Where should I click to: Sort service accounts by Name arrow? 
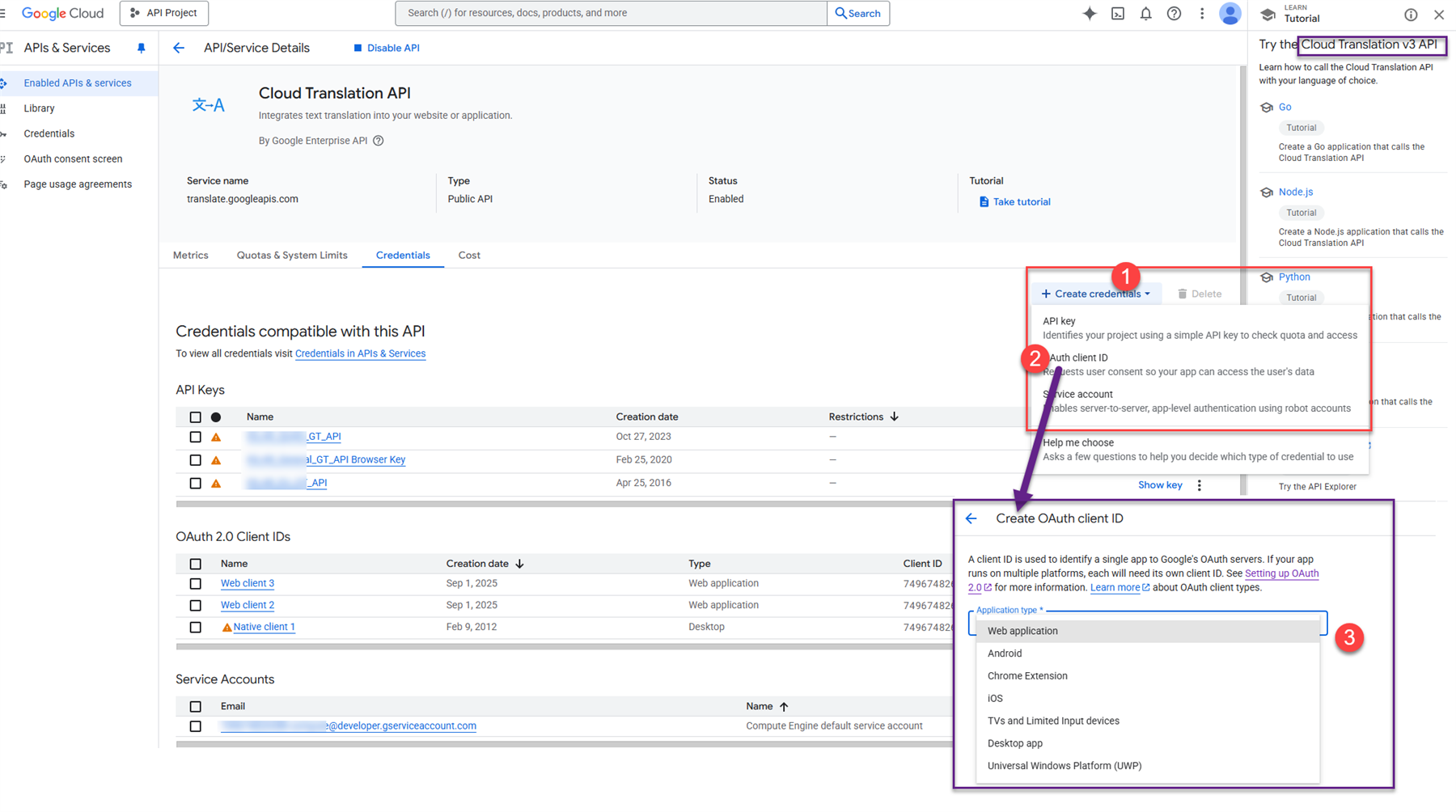click(x=784, y=707)
